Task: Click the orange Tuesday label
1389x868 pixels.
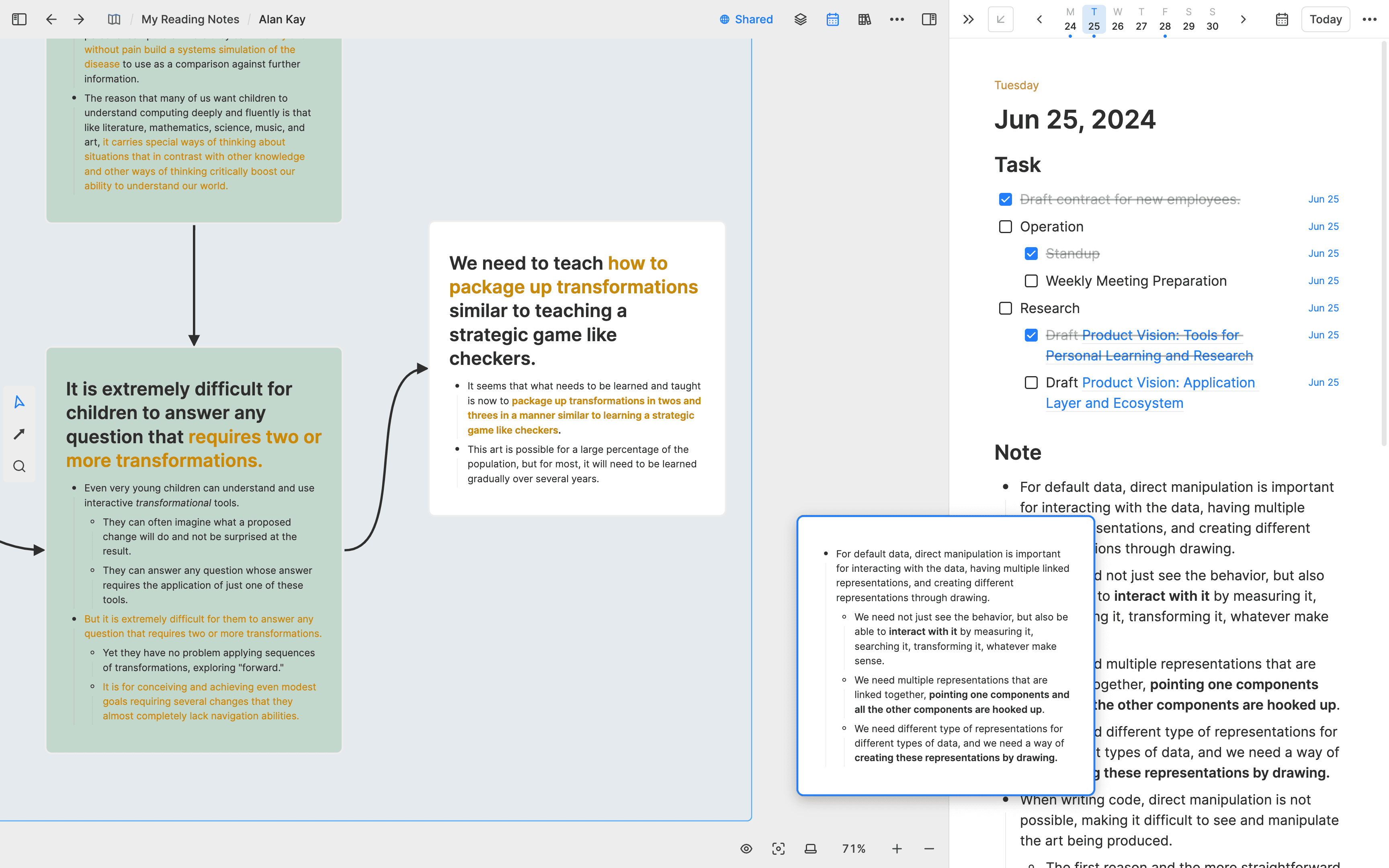Action: point(1016,85)
